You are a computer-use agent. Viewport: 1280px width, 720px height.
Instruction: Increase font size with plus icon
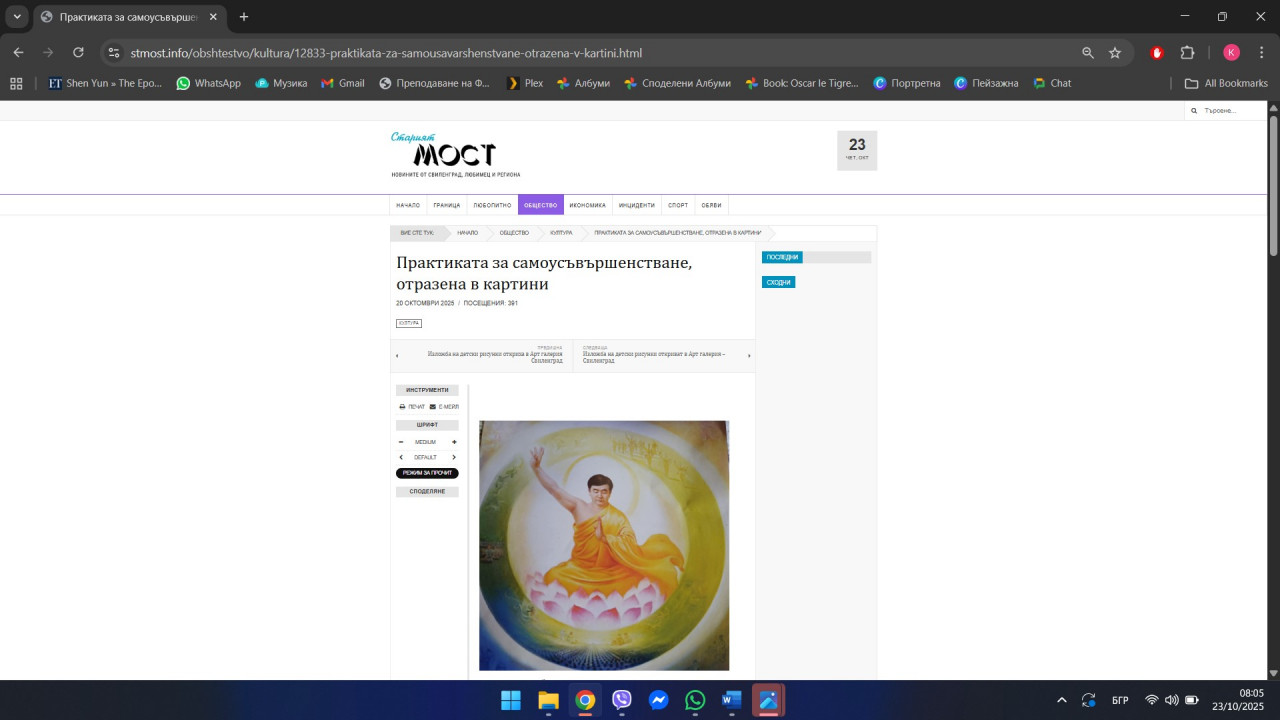tap(454, 442)
